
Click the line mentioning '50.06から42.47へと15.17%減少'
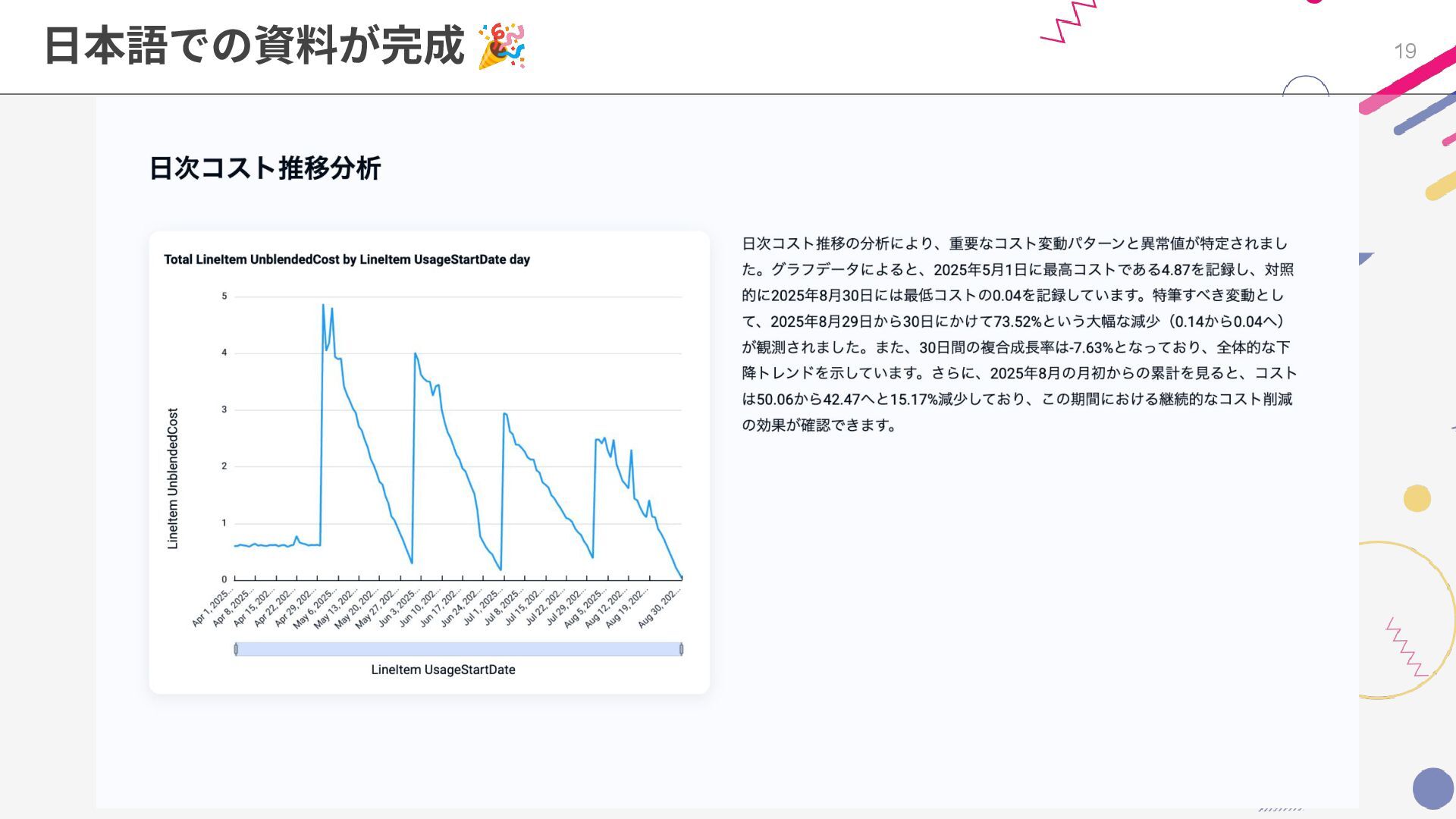coord(1017,399)
